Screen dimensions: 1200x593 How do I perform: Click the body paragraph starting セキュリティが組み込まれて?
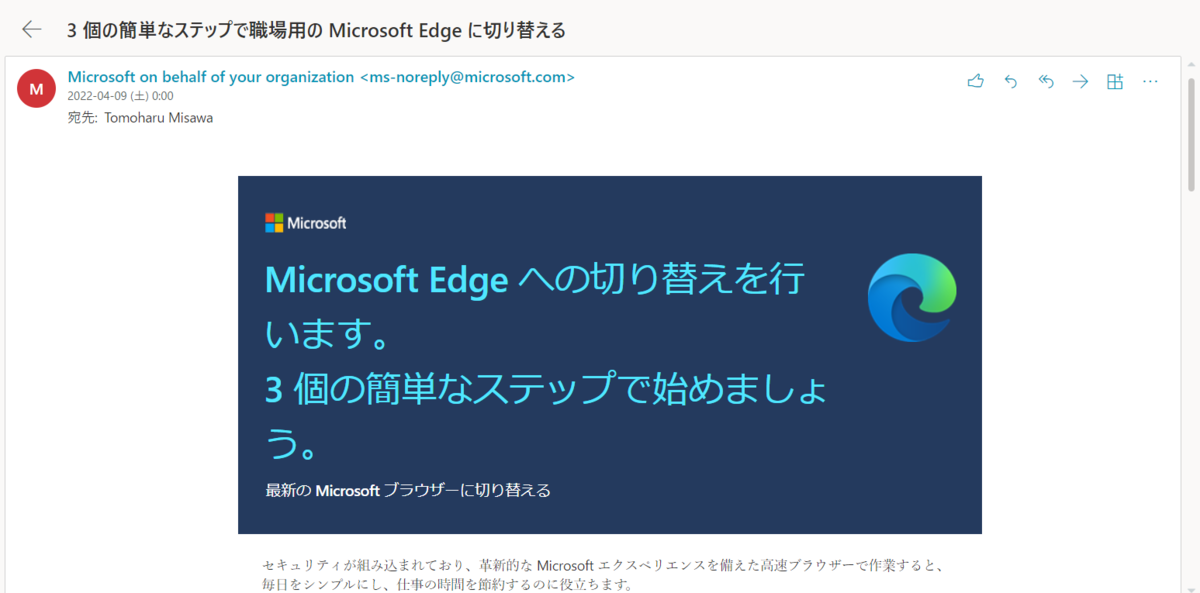(x=603, y=575)
